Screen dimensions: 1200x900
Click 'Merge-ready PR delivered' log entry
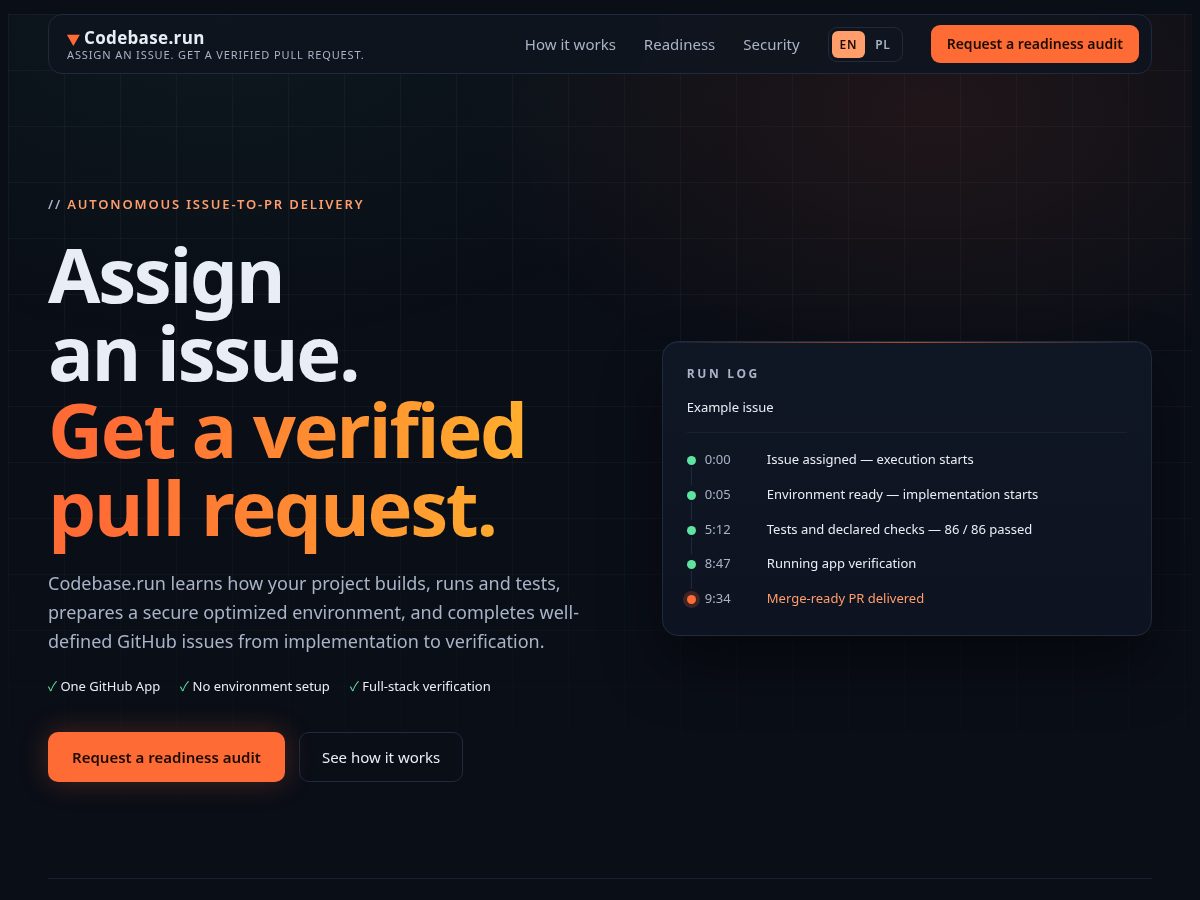click(845, 599)
